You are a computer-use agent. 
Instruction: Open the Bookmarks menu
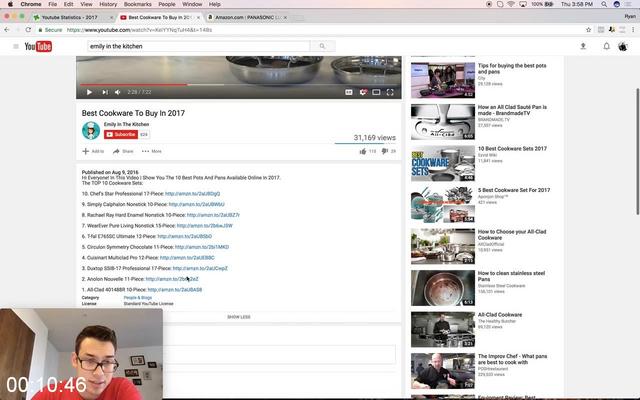coord(138,4)
